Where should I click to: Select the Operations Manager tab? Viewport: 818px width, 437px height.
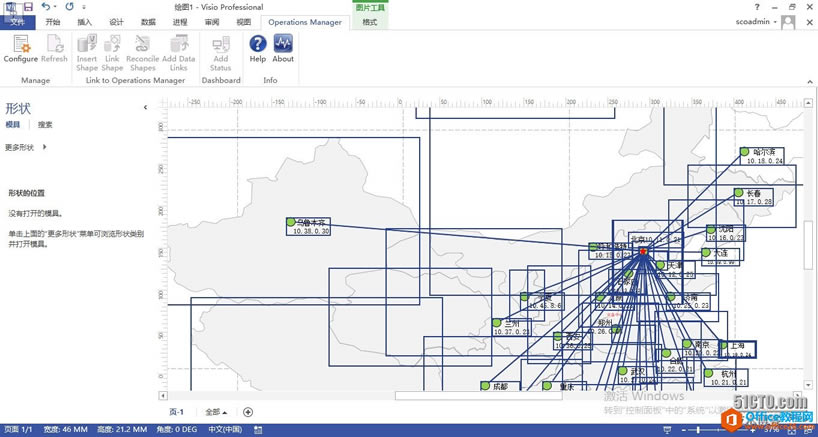[x=305, y=22]
